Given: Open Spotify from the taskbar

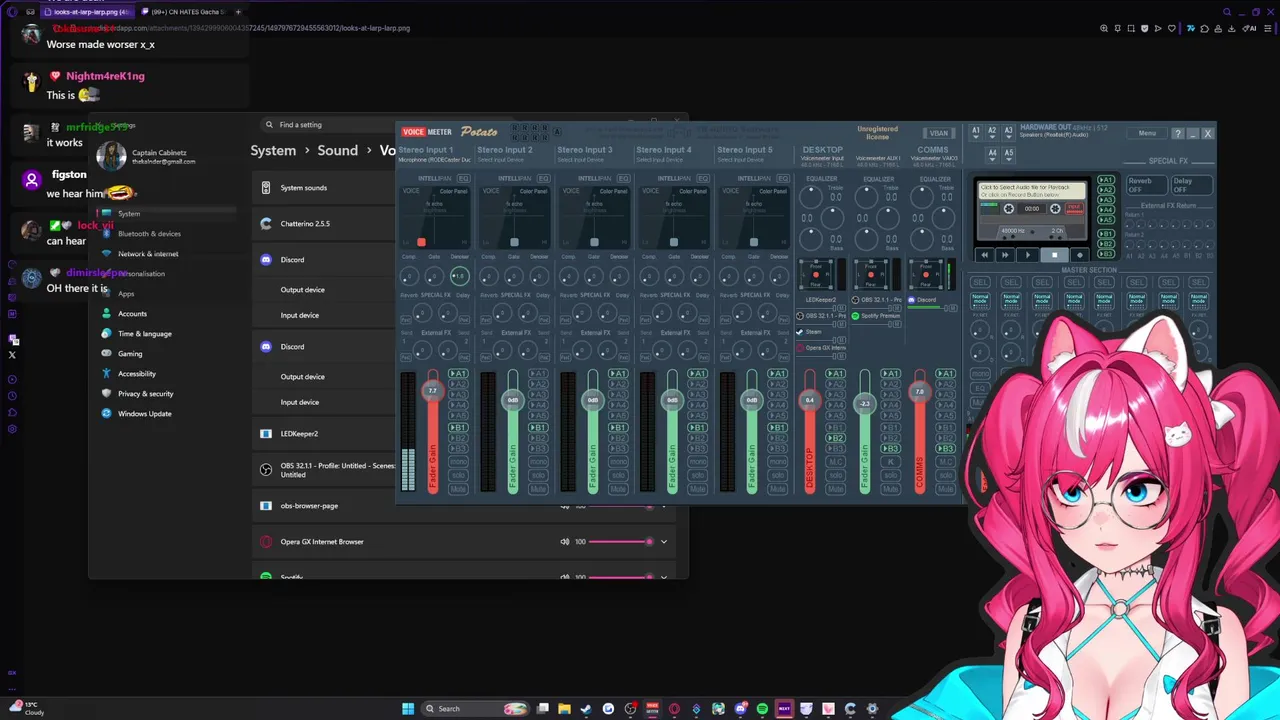Looking at the screenshot, I should pos(762,709).
